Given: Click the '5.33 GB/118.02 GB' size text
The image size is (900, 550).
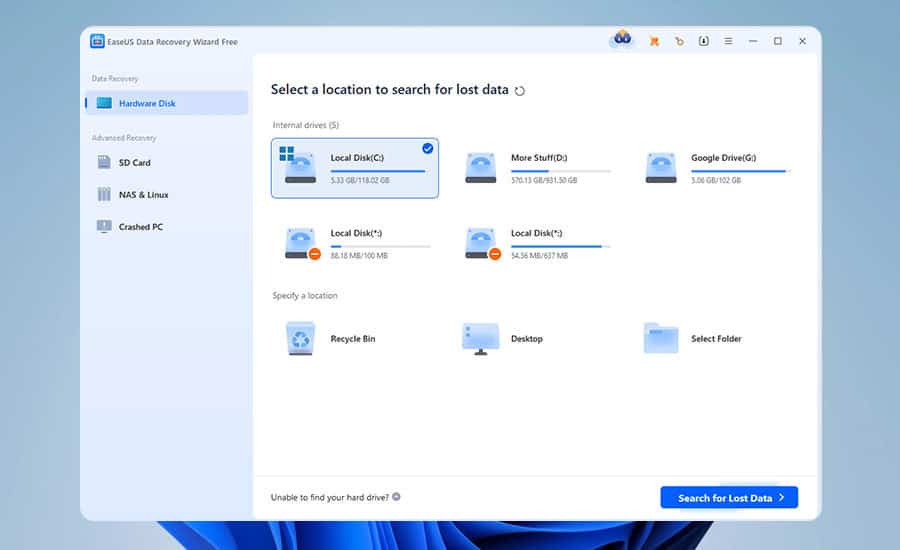Looking at the screenshot, I should click(360, 180).
